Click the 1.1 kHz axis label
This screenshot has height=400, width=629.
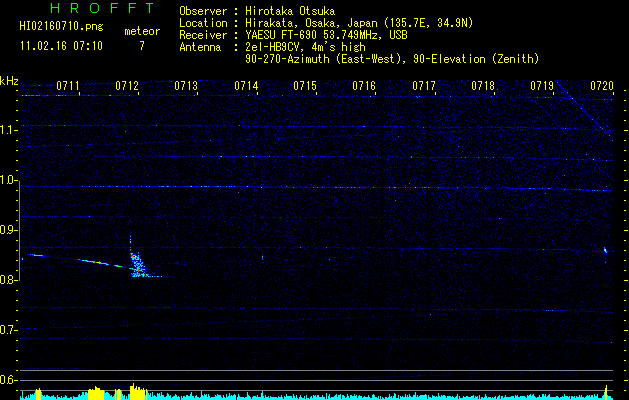9,131
